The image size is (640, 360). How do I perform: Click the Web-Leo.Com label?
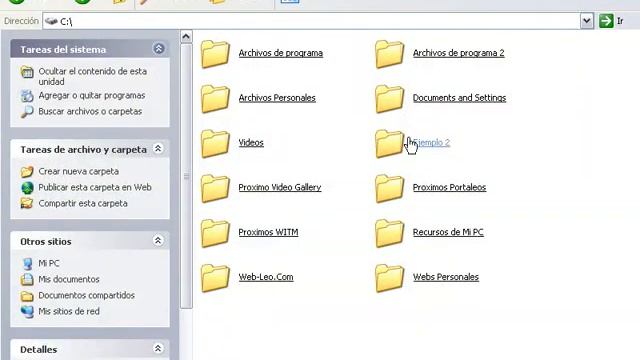point(266,277)
